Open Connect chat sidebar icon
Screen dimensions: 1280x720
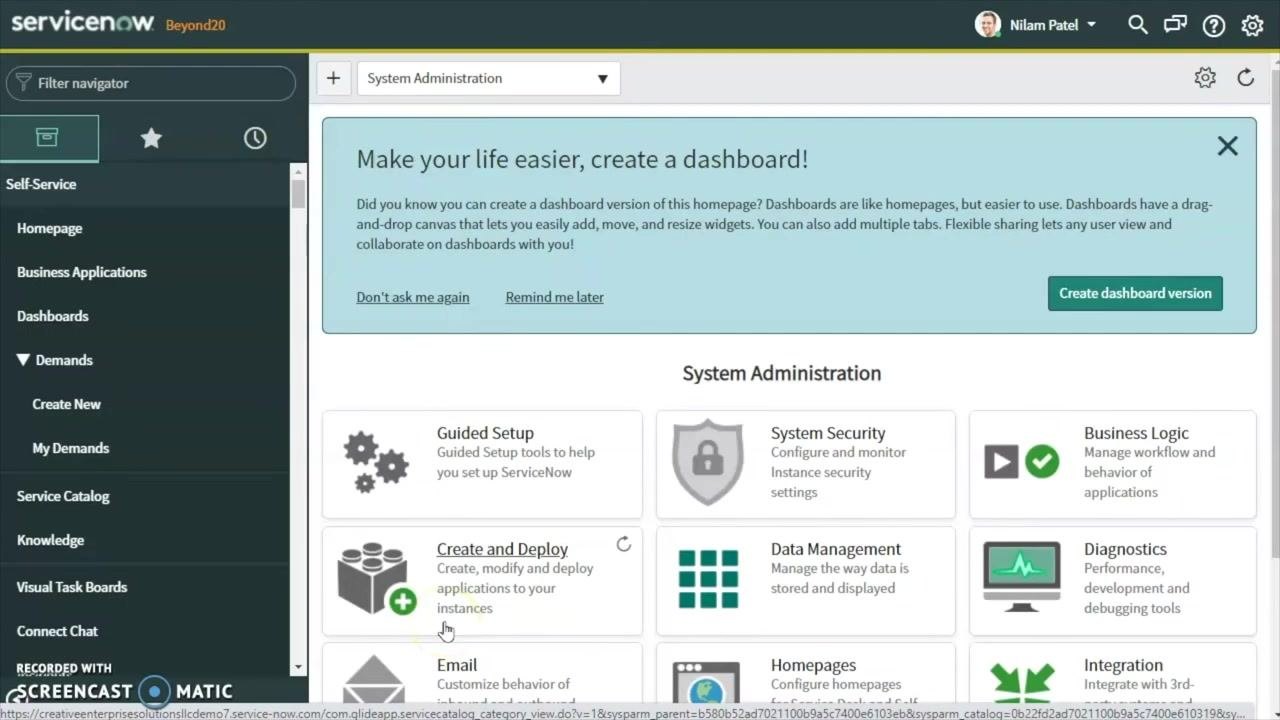pos(1175,25)
